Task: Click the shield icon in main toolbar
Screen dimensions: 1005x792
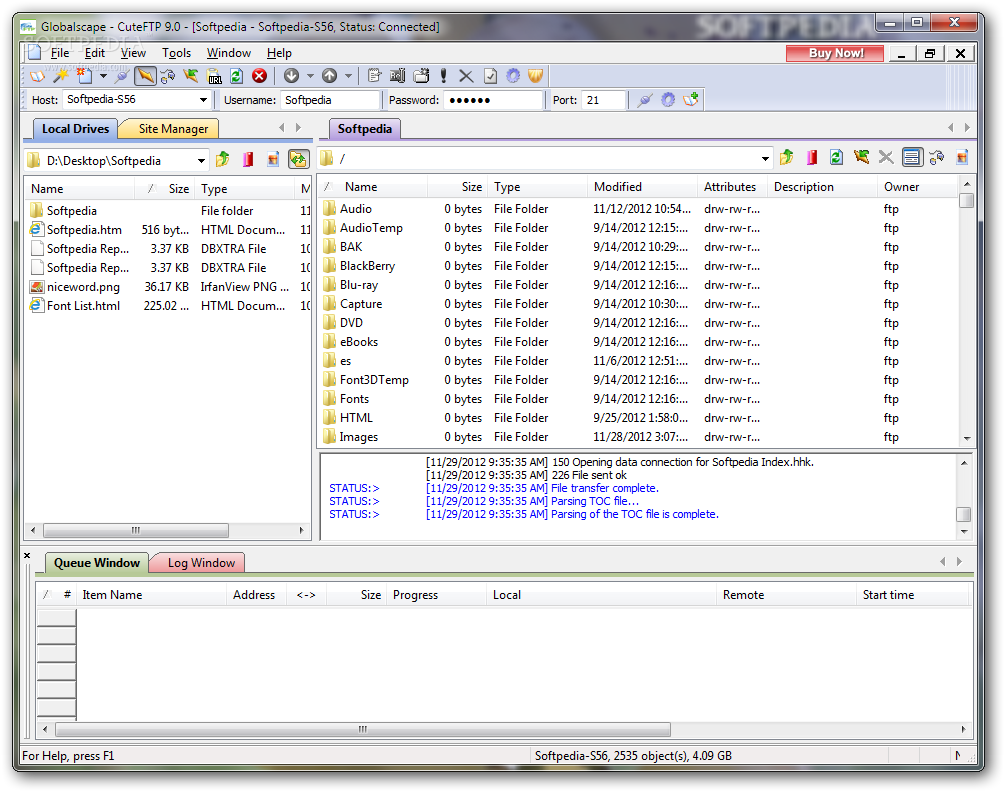Action: [535, 76]
